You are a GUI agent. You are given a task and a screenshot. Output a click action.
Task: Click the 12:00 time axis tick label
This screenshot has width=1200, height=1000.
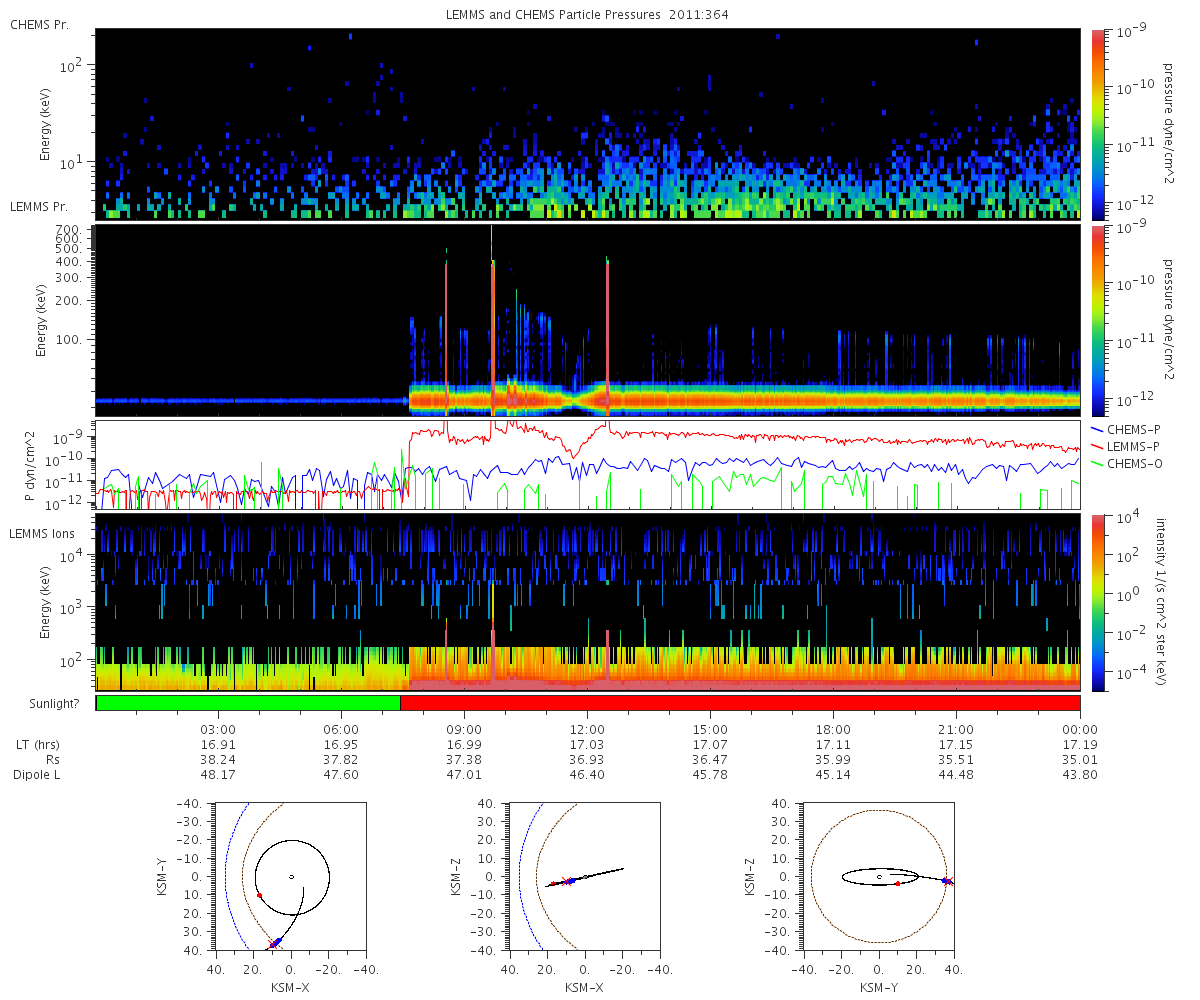click(587, 729)
